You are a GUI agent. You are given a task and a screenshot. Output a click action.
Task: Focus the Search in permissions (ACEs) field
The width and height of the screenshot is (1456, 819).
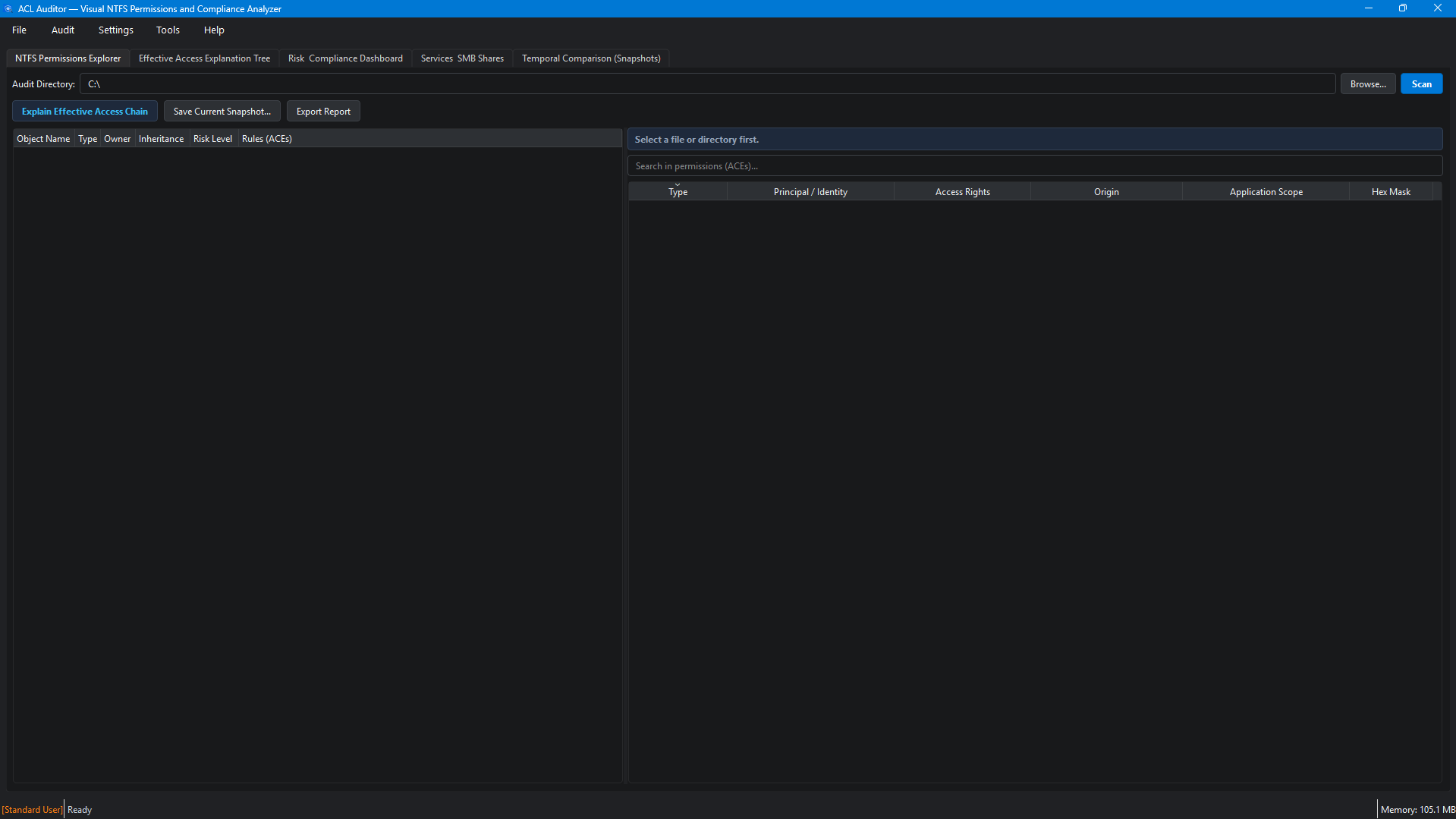[x=1035, y=166]
